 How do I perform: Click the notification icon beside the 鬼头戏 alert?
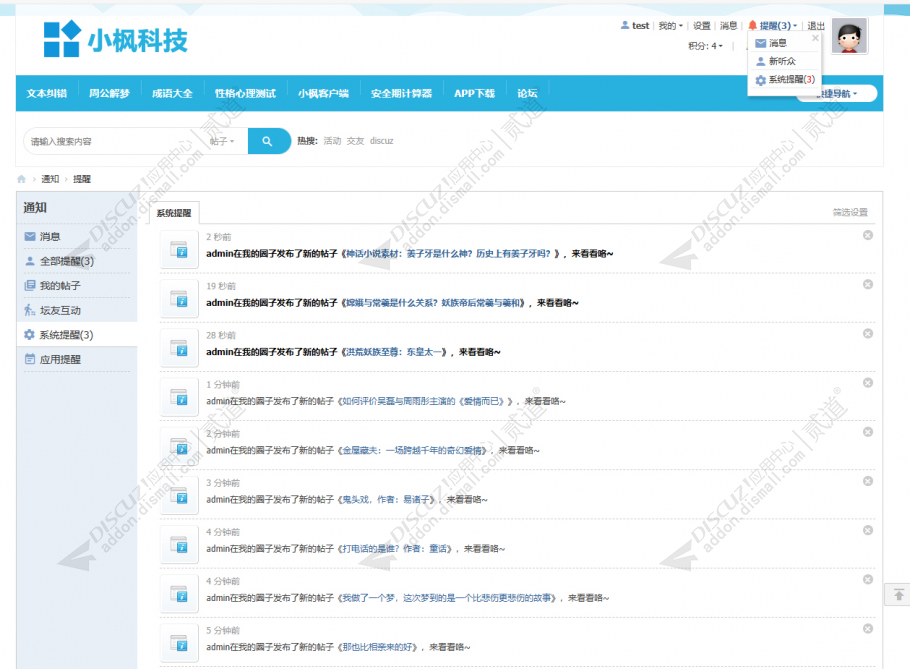click(x=179, y=496)
